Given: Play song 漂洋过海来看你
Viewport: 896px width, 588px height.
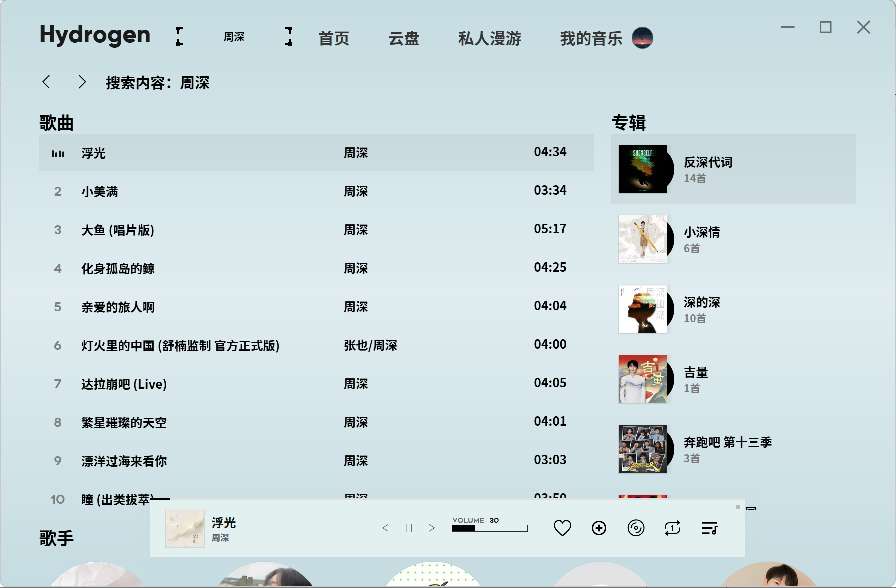Looking at the screenshot, I should [x=316, y=461].
